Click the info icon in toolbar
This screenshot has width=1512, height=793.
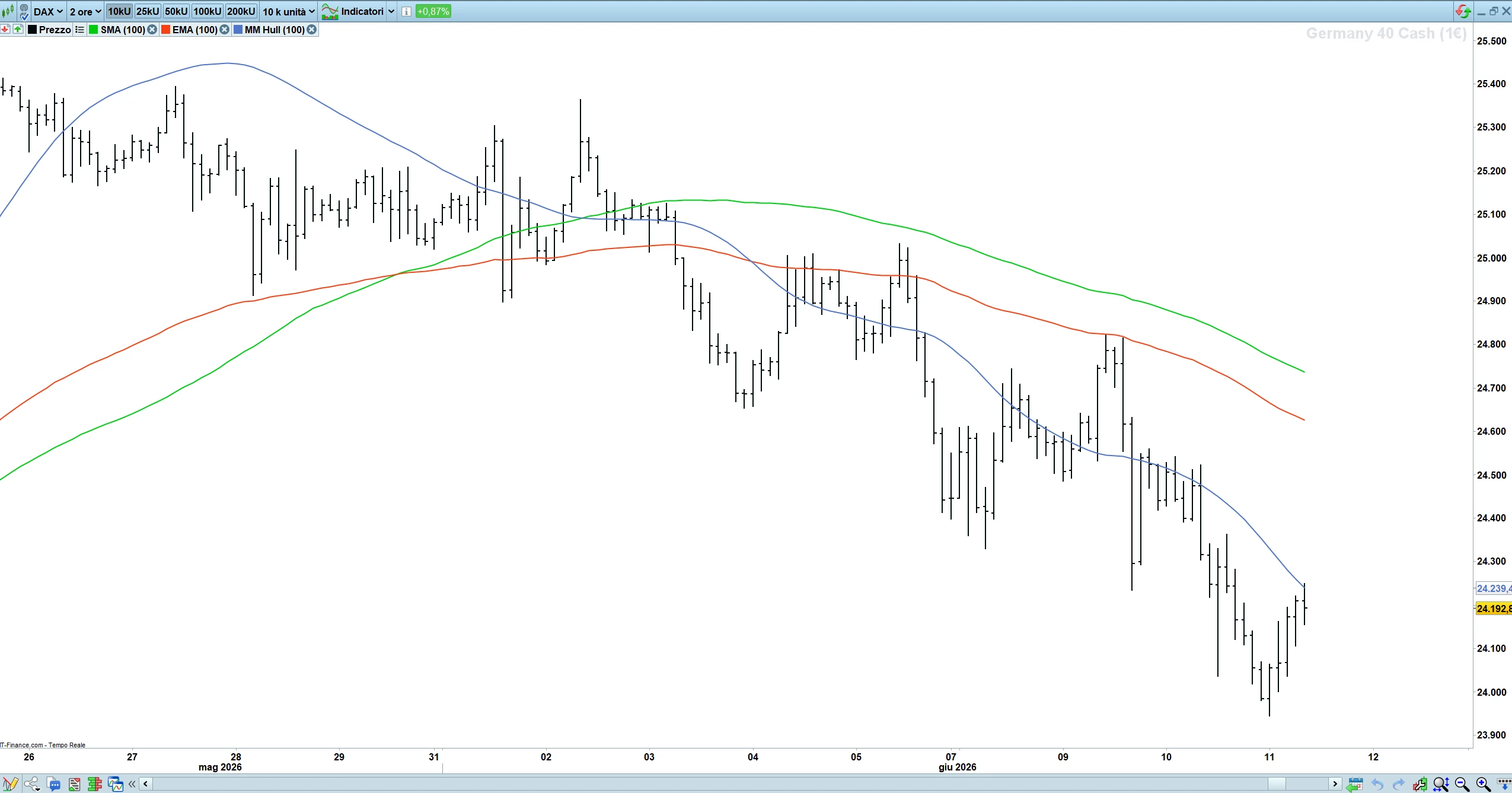pyautogui.click(x=406, y=11)
